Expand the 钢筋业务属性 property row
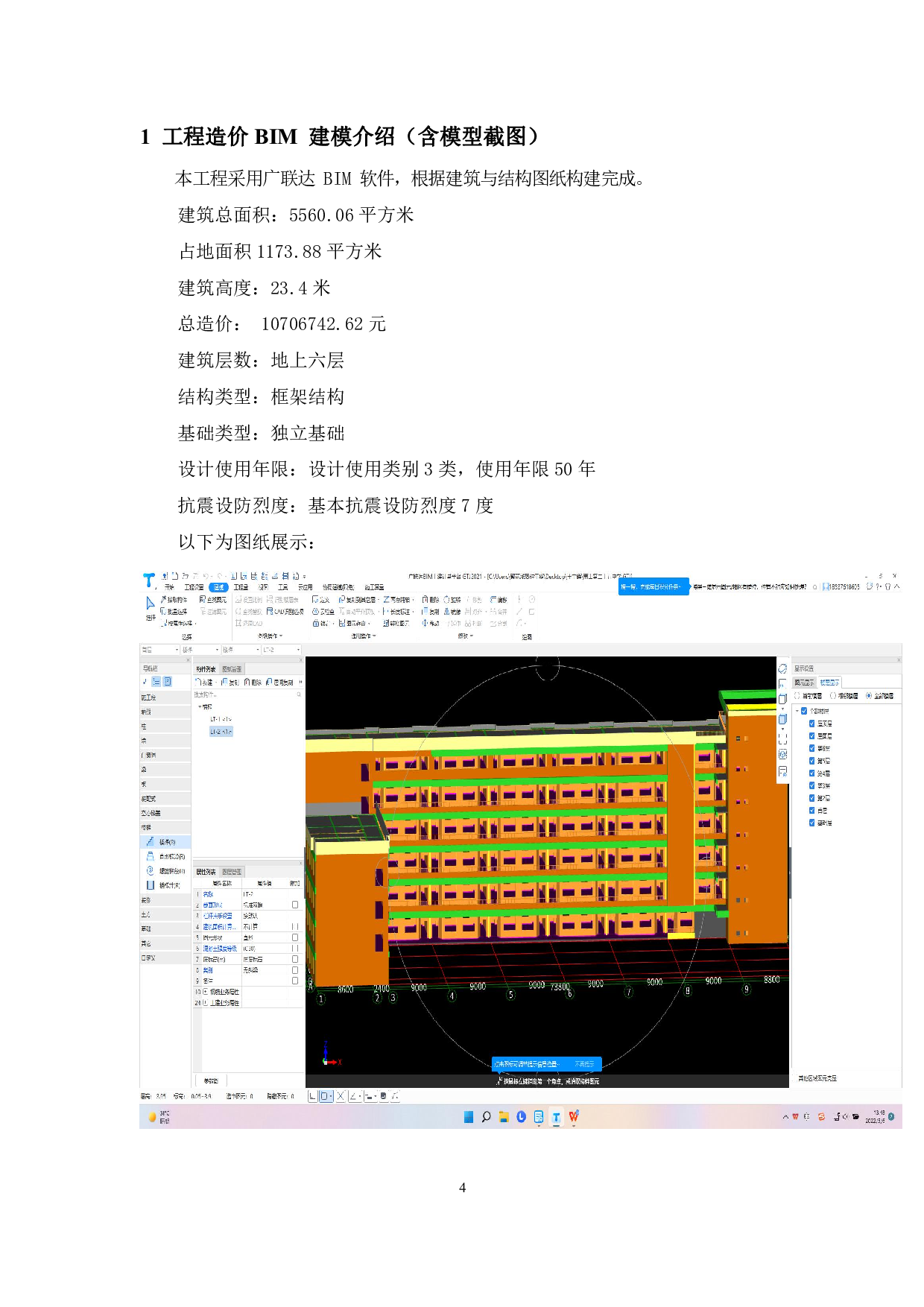Screen dimensions: 924x1307 205,992
